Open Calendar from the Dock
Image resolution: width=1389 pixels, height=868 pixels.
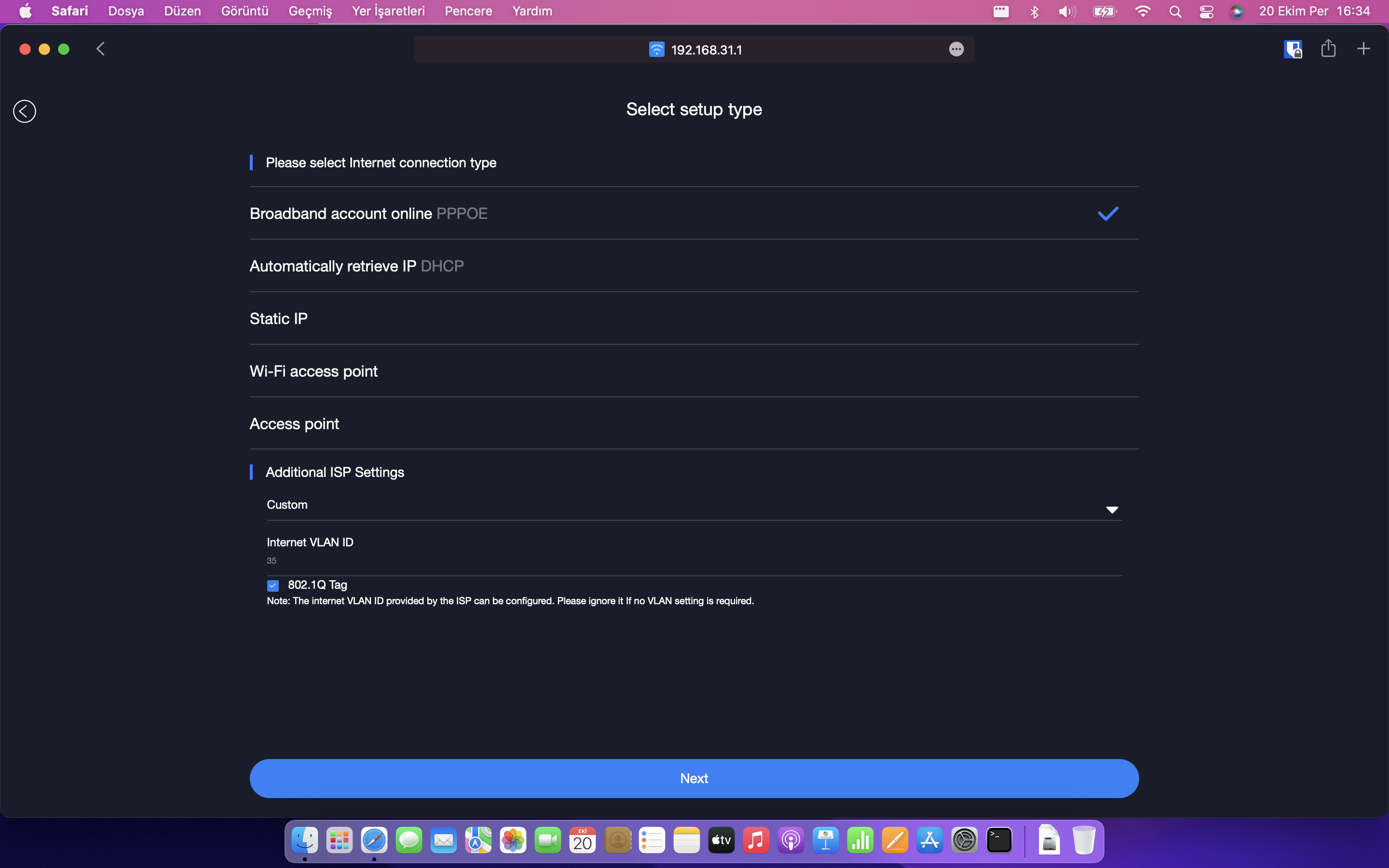coord(583,841)
